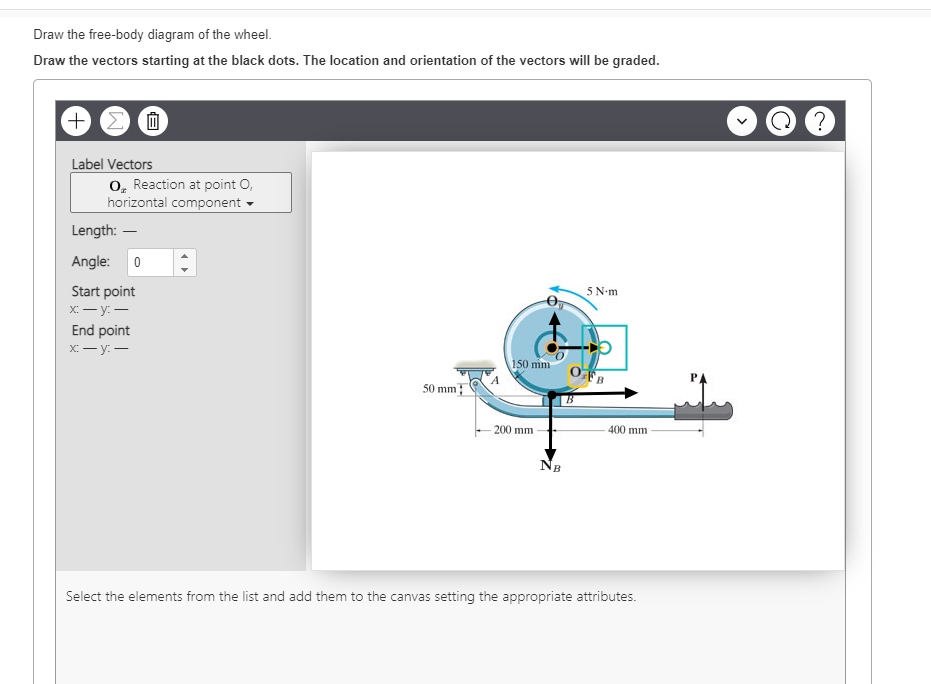Expand the Label Vectors selection list

pyautogui.click(x=180, y=191)
